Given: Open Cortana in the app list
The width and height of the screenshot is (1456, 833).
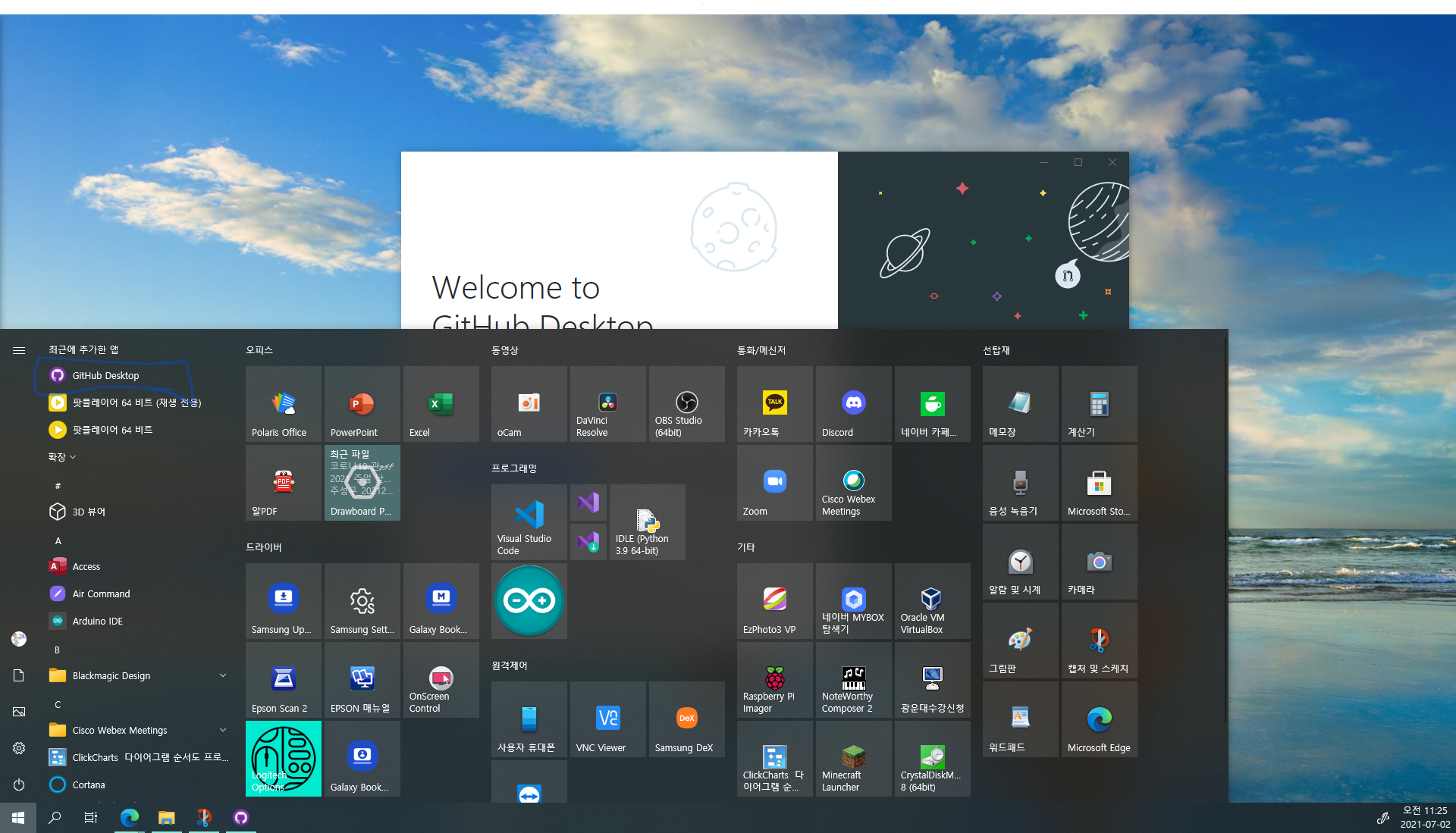Looking at the screenshot, I should pyautogui.click(x=136, y=784).
